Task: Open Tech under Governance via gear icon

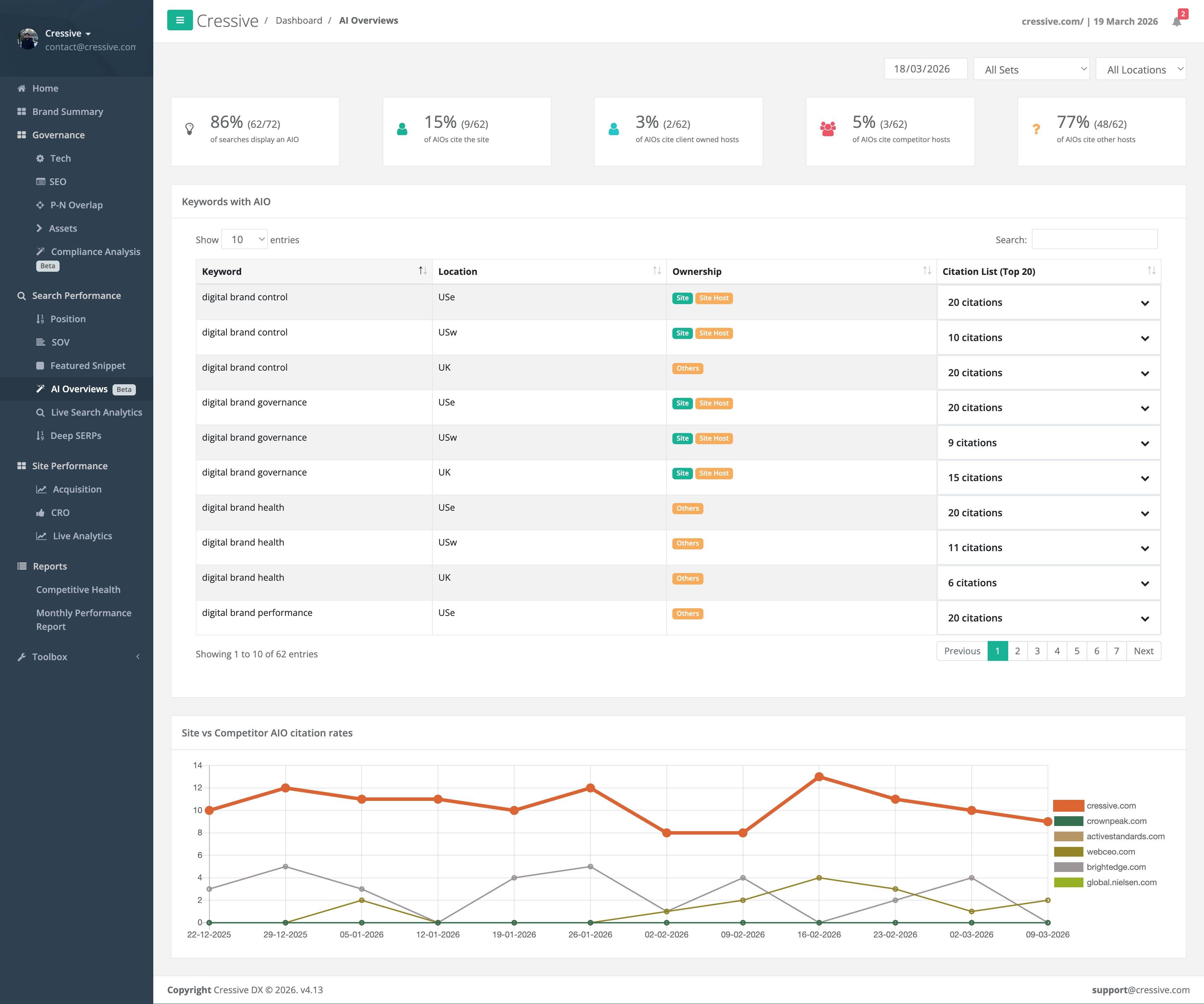Action: (40, 158)
